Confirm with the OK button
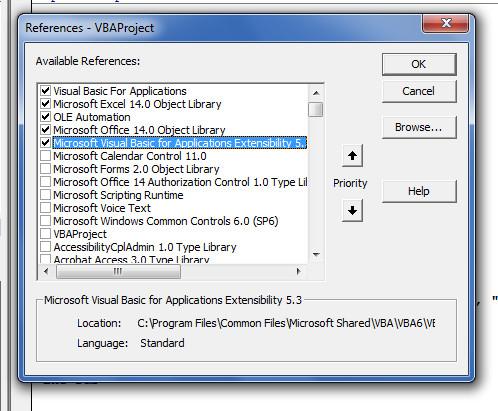 (419, 64)
